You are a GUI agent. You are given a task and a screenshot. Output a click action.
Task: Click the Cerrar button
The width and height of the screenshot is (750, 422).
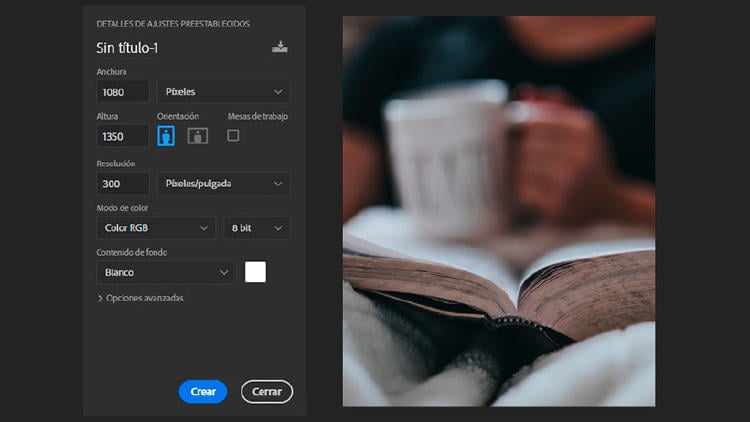point(266,392)
